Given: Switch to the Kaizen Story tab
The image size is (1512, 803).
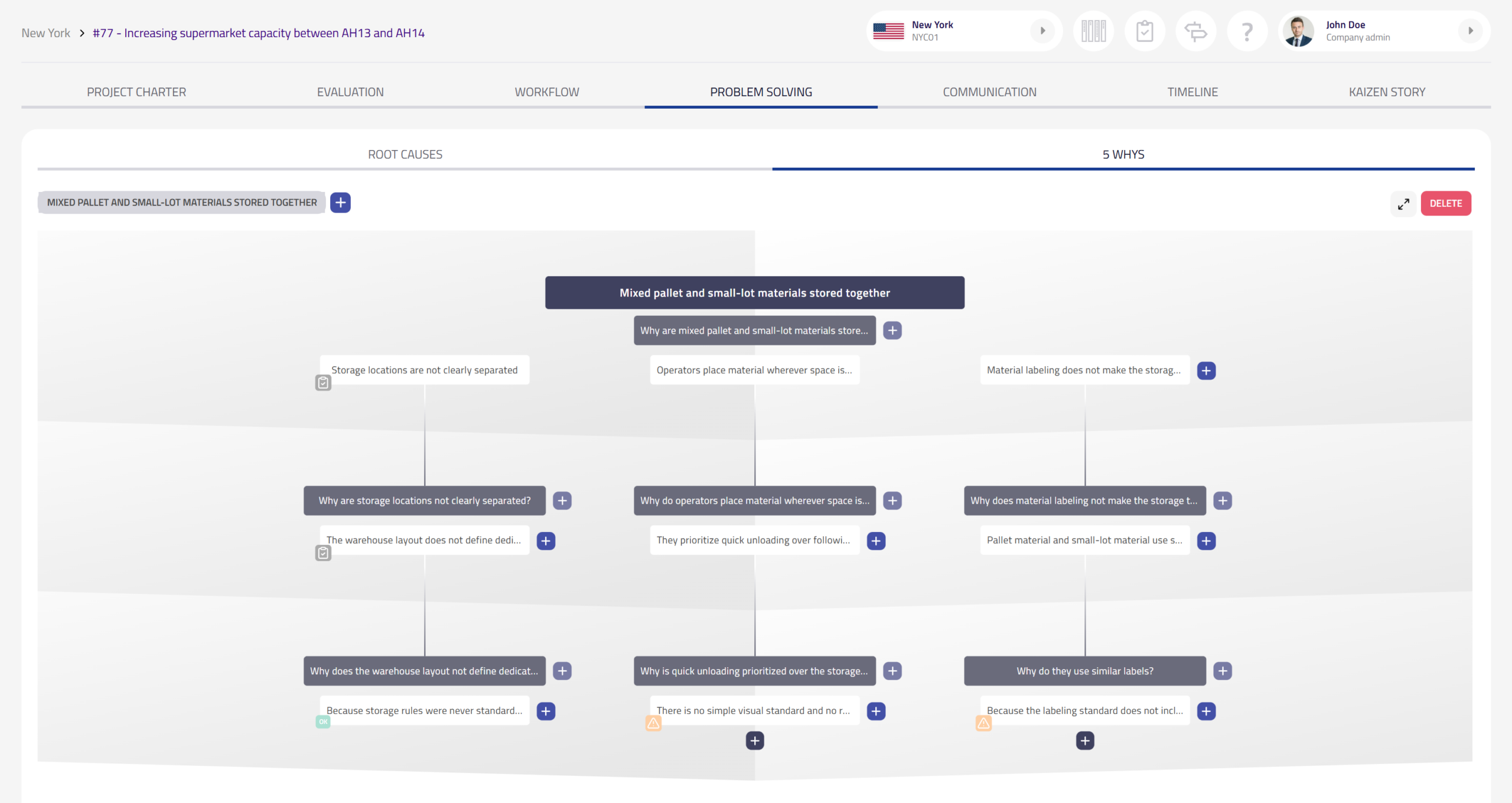Looking at the screenshot, I should click(x=1387, y=92).
